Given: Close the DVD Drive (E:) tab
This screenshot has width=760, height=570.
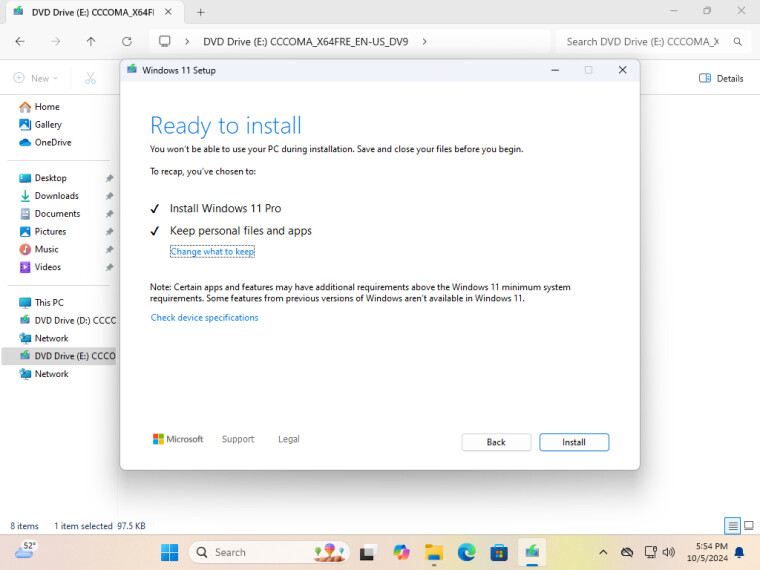Looking at the screenshot, I should pos(168,12).
